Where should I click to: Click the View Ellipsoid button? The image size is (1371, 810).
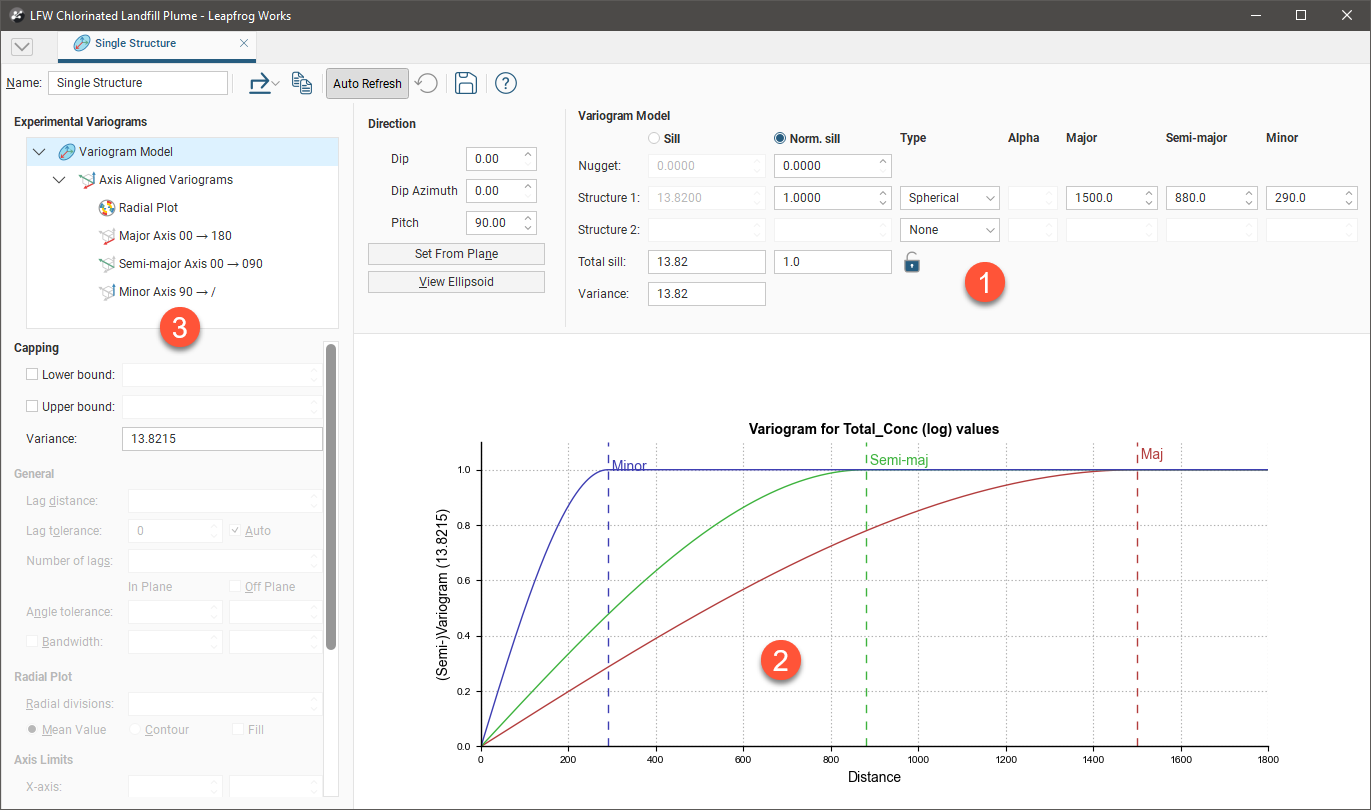(456, 282)
